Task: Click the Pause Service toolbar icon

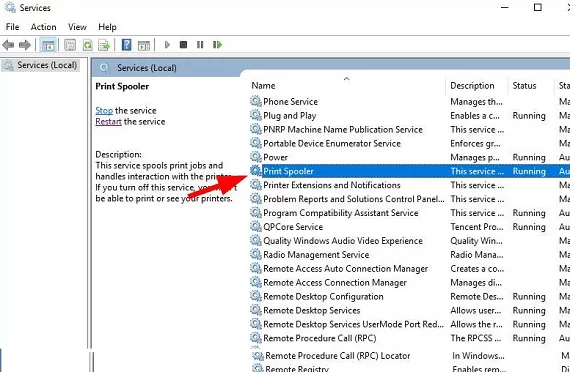Action: 200,45
